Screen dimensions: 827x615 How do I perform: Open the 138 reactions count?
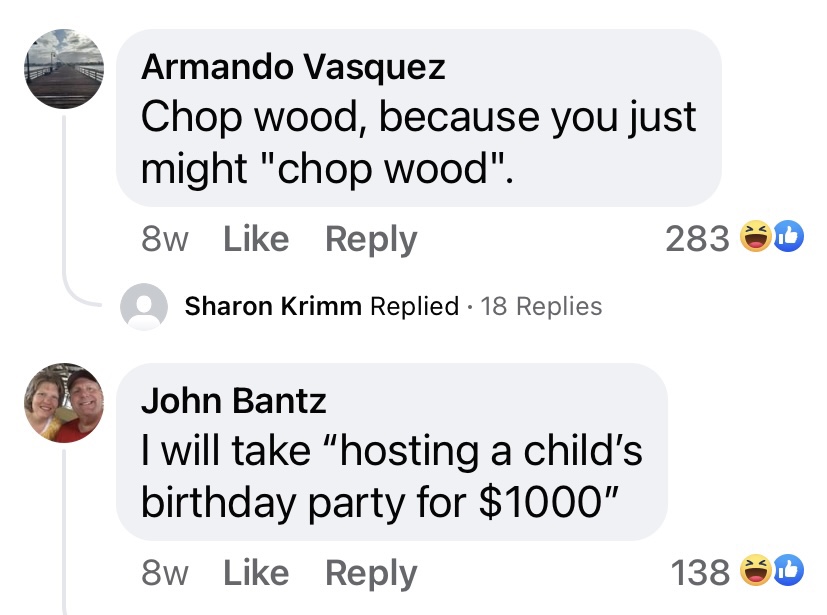coord(700,573)
